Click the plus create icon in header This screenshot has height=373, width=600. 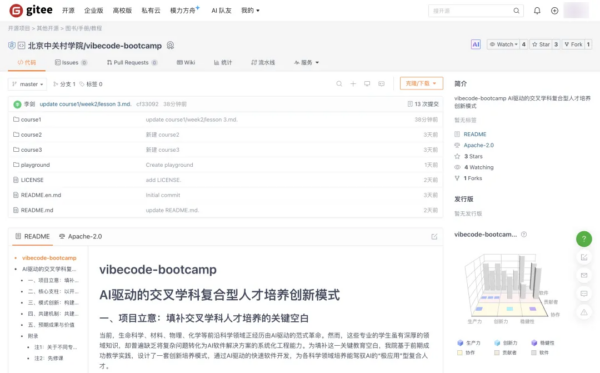(554, 11)
